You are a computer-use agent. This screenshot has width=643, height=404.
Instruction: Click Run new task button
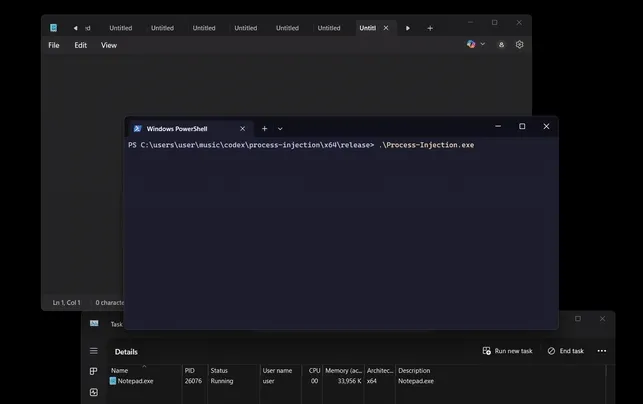(x=507, y=351)
